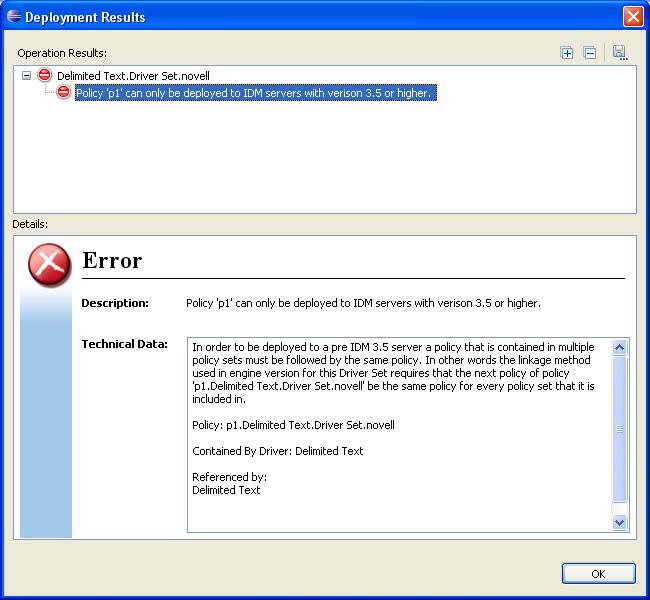Image resolution: width=650 pixels, height=600 pixels.
Task: Click the 'Error' heading text
Action: click(112, 260)
